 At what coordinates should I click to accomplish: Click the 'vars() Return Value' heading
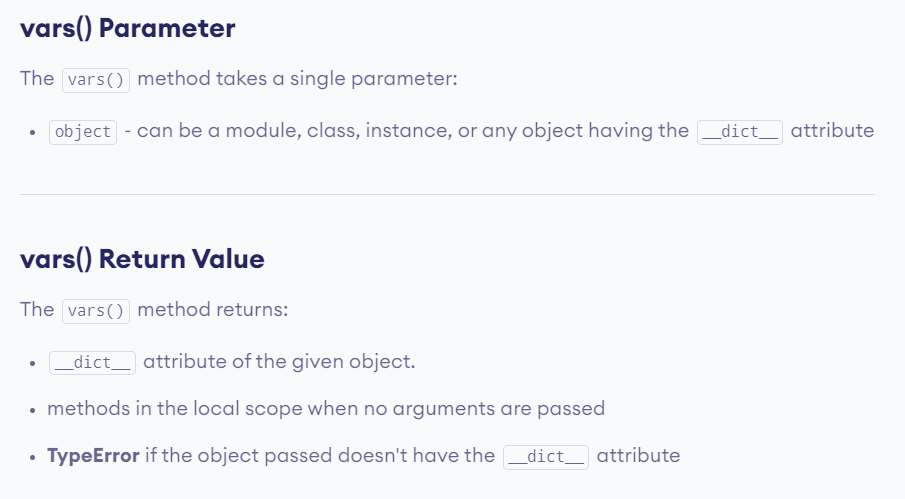[142, 259]
